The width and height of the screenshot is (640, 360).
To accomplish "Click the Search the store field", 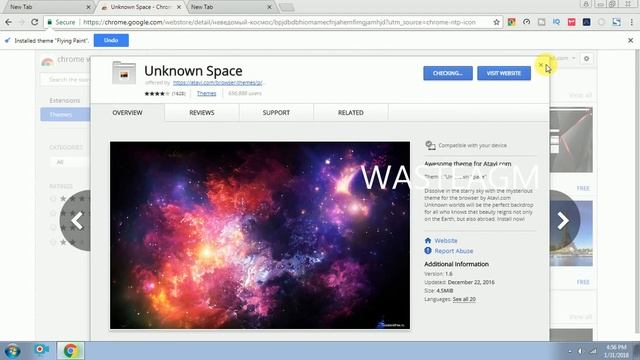I will coord(65,80).
